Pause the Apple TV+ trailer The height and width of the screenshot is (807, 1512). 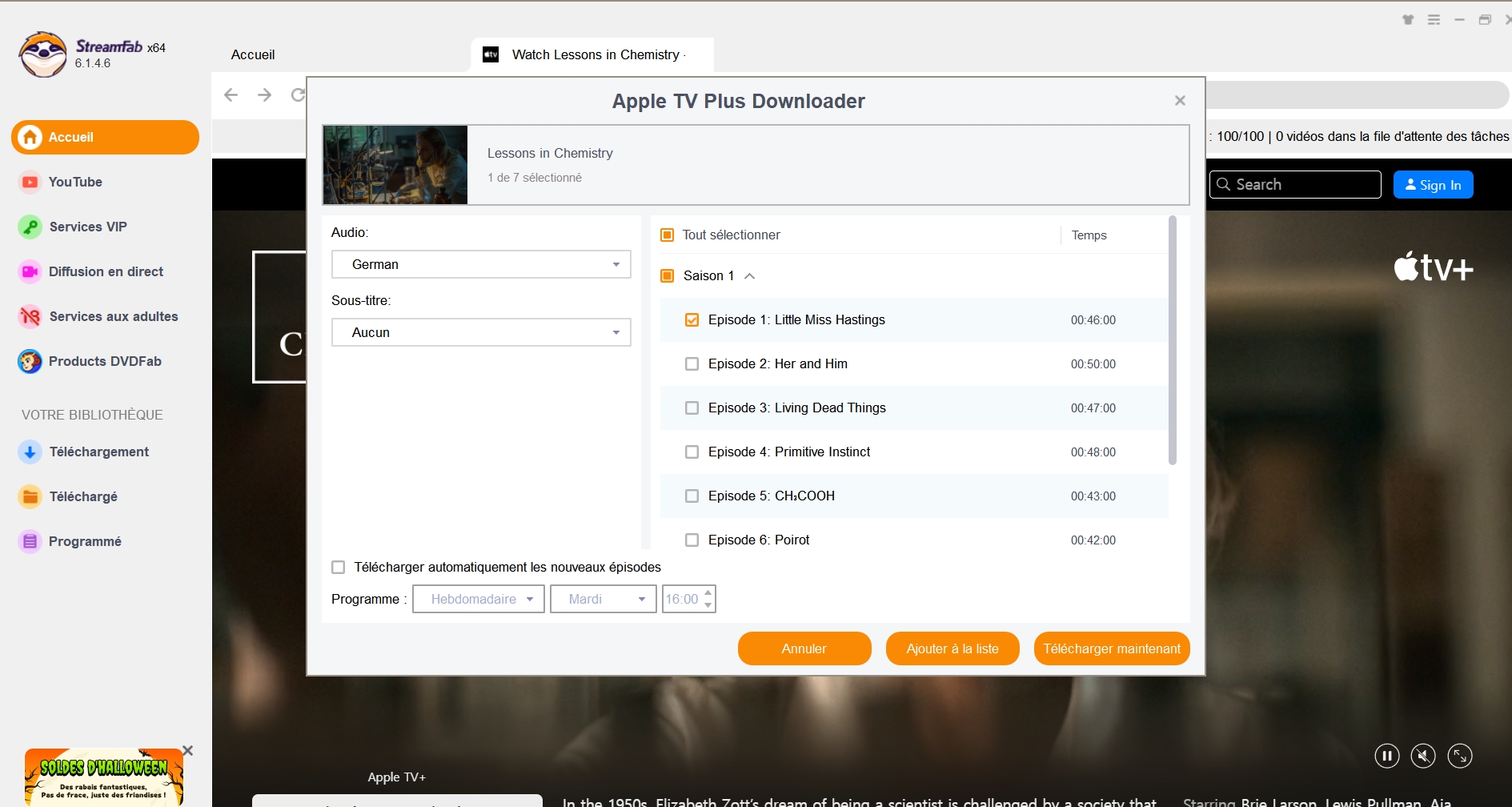point(1387,756)
